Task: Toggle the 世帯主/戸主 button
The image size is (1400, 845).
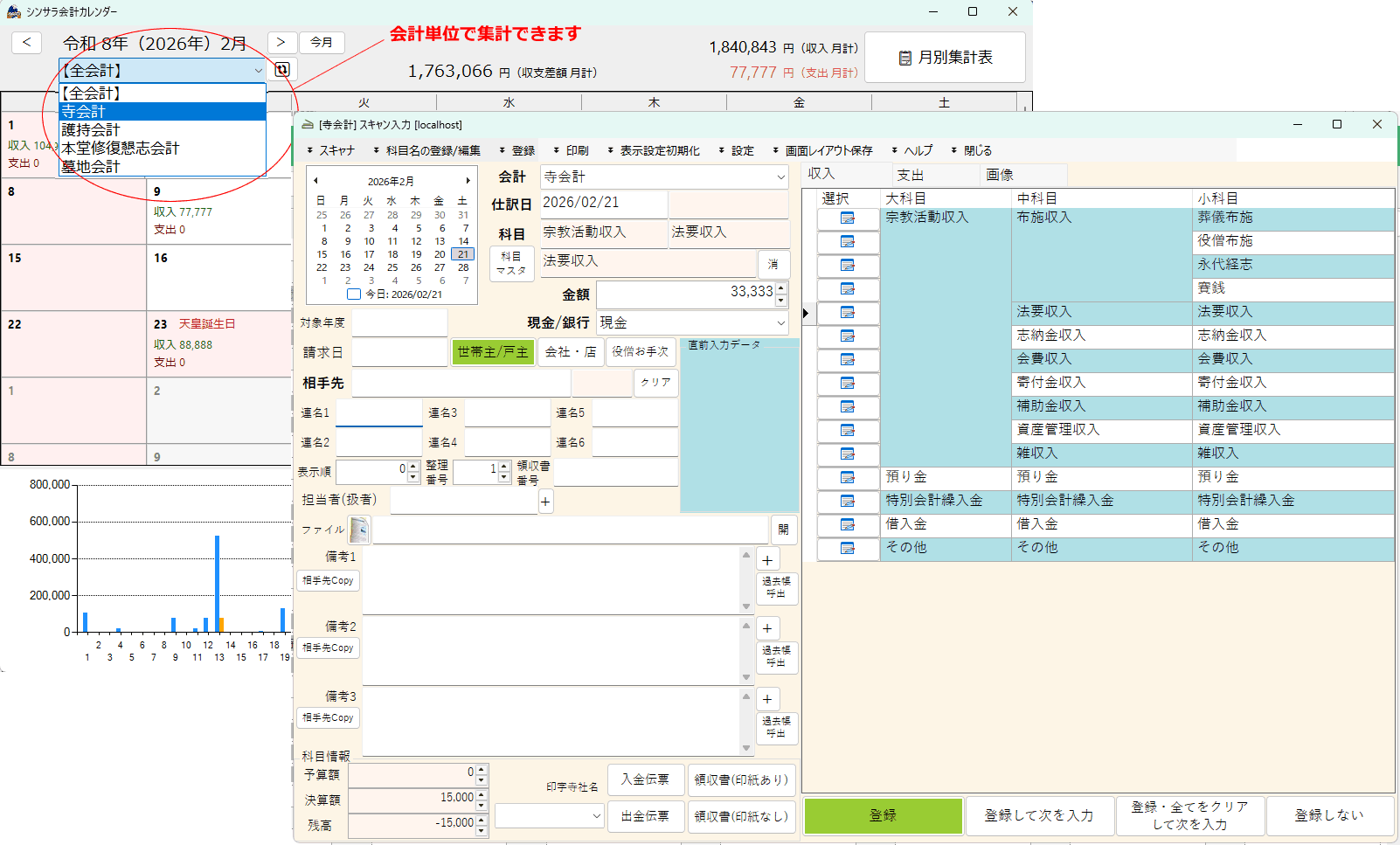Action: 493,352
